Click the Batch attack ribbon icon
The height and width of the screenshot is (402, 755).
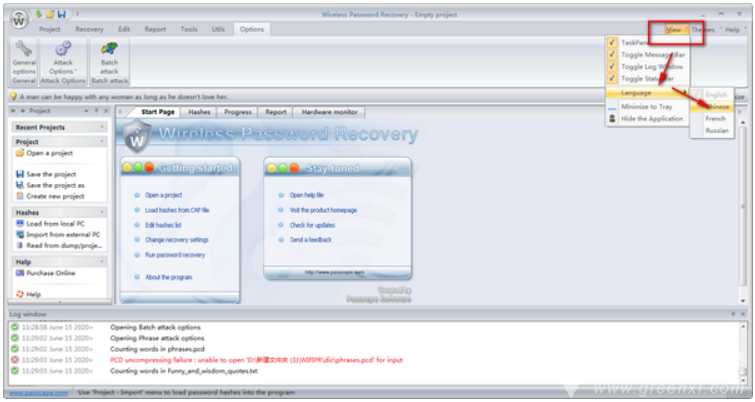(x=109, y=49)
